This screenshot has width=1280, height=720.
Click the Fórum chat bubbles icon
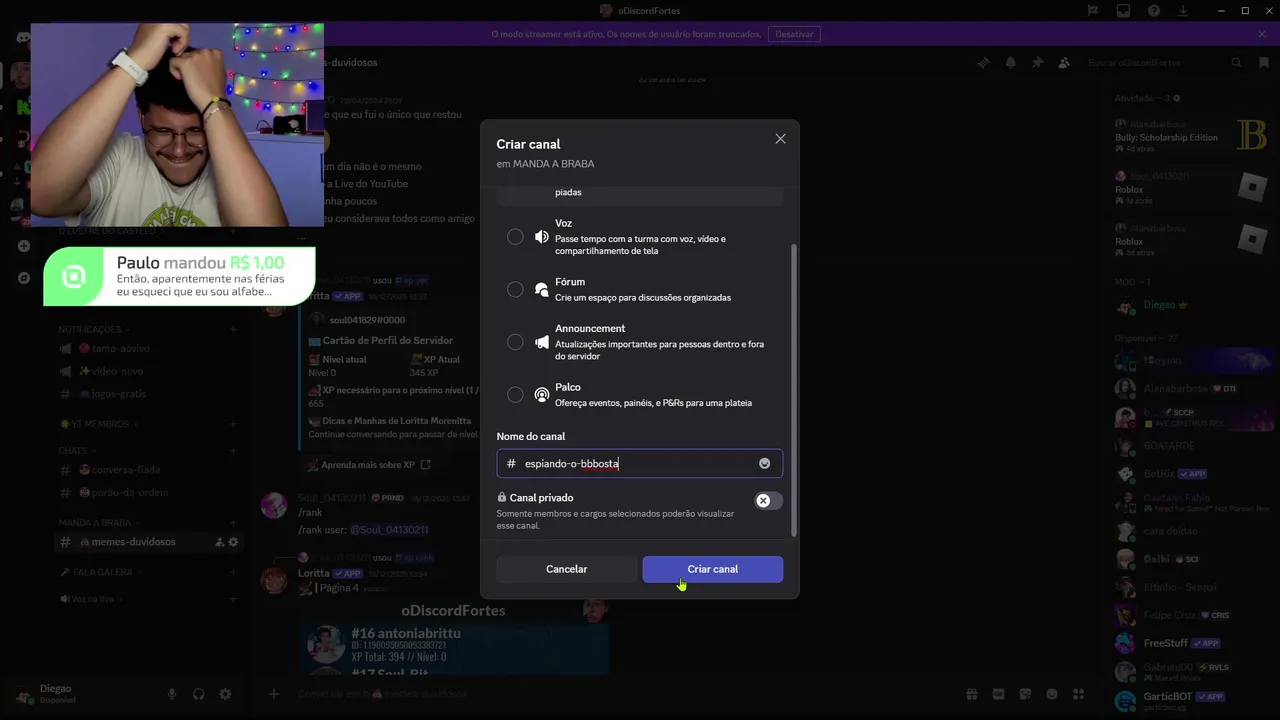click(x=542, y=289)
